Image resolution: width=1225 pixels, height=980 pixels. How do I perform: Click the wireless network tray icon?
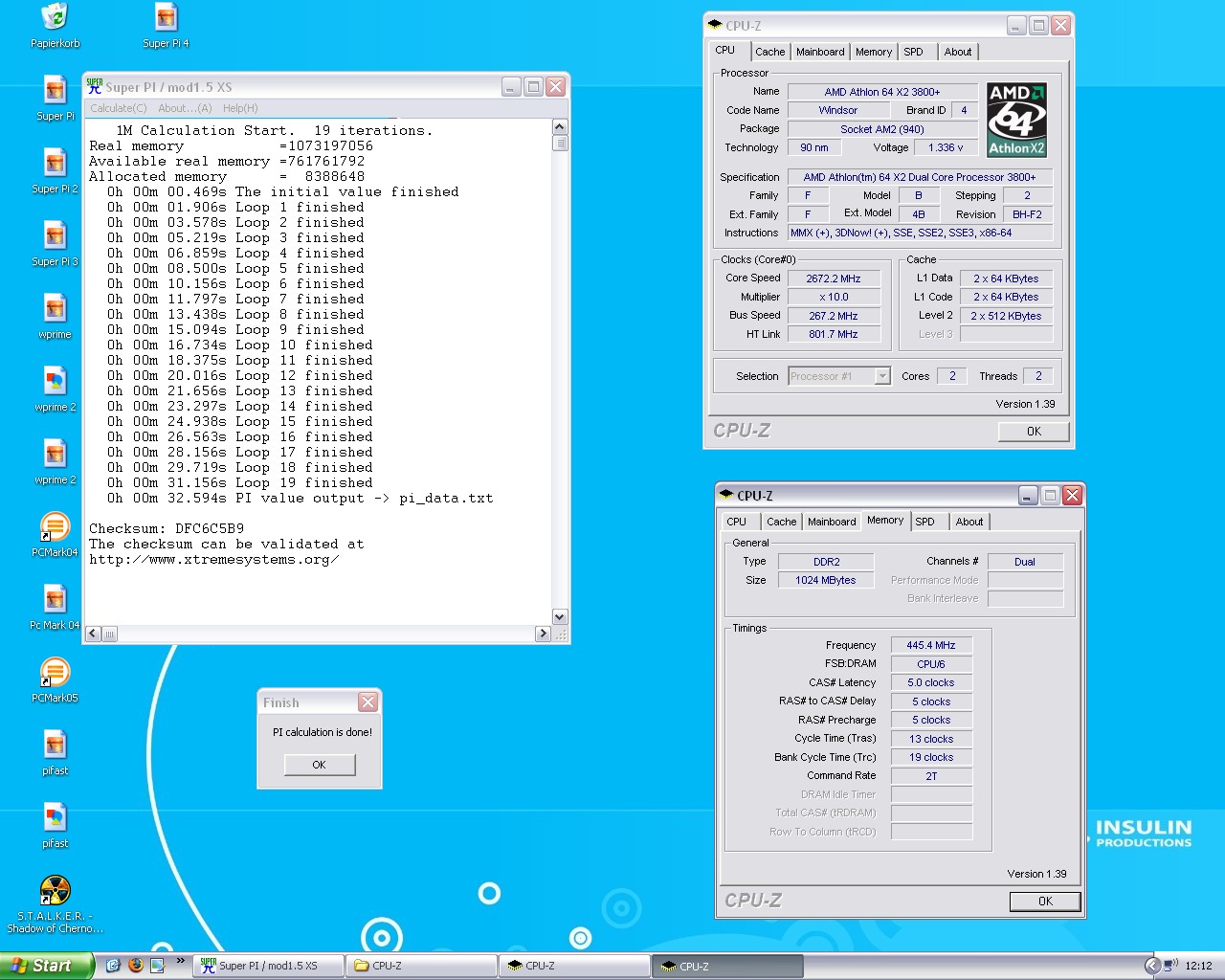1172,965
